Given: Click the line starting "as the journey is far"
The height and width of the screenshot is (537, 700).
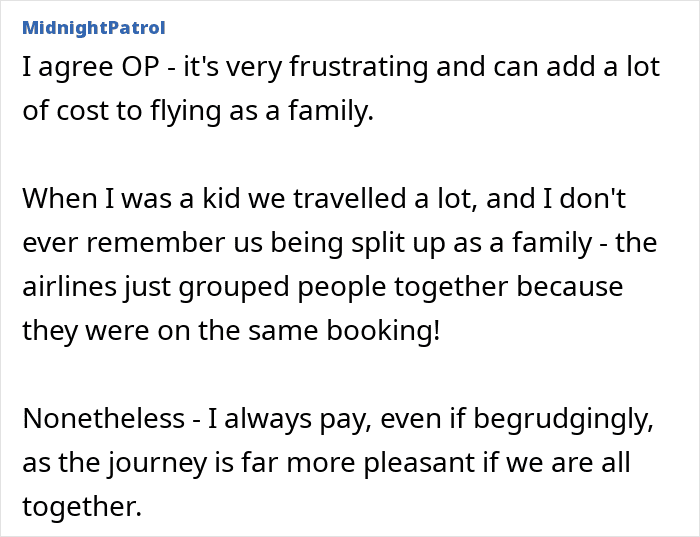Looking at the screenshot, I should click(x=326, y=463).
